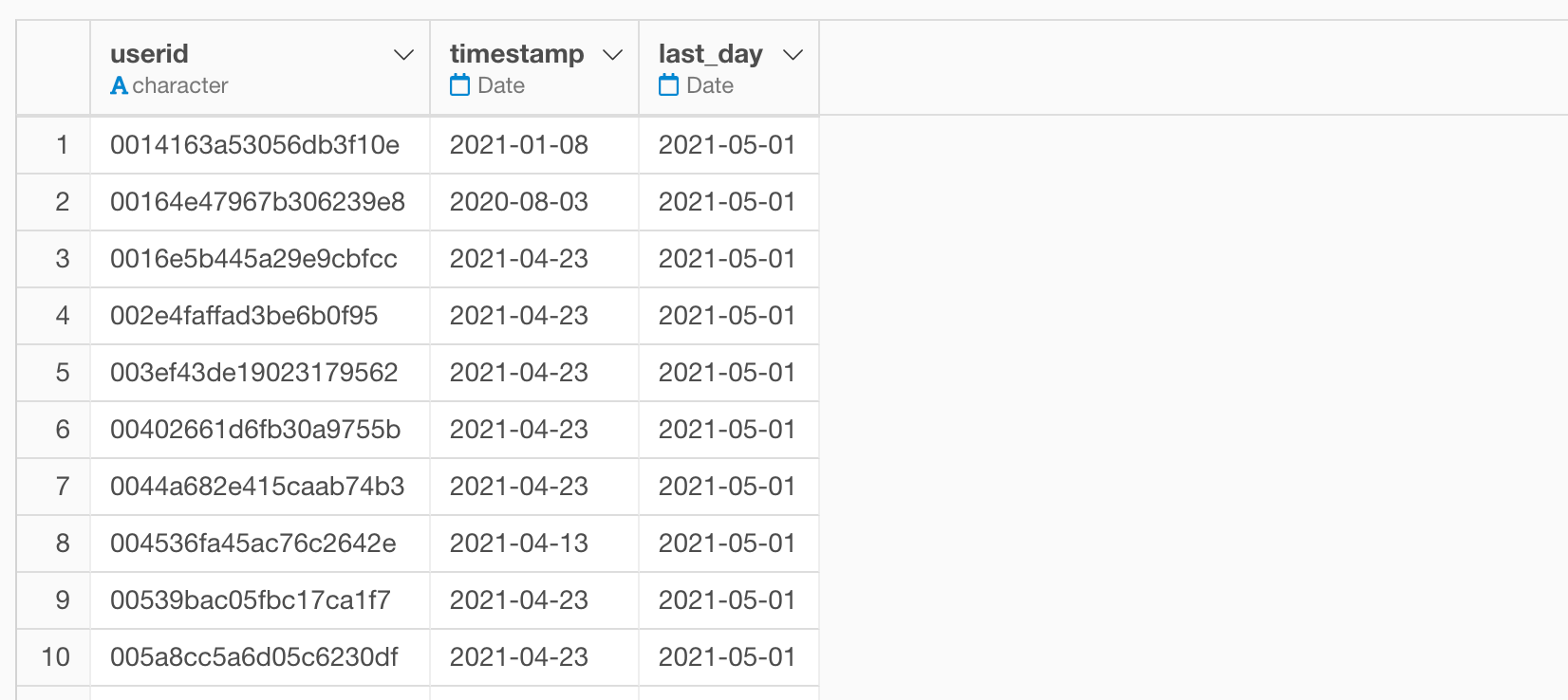The height and width of the screenshot is (700, 1568).
Task: Click timestamp cell 2021-01-08
Action: pos(519,145)
